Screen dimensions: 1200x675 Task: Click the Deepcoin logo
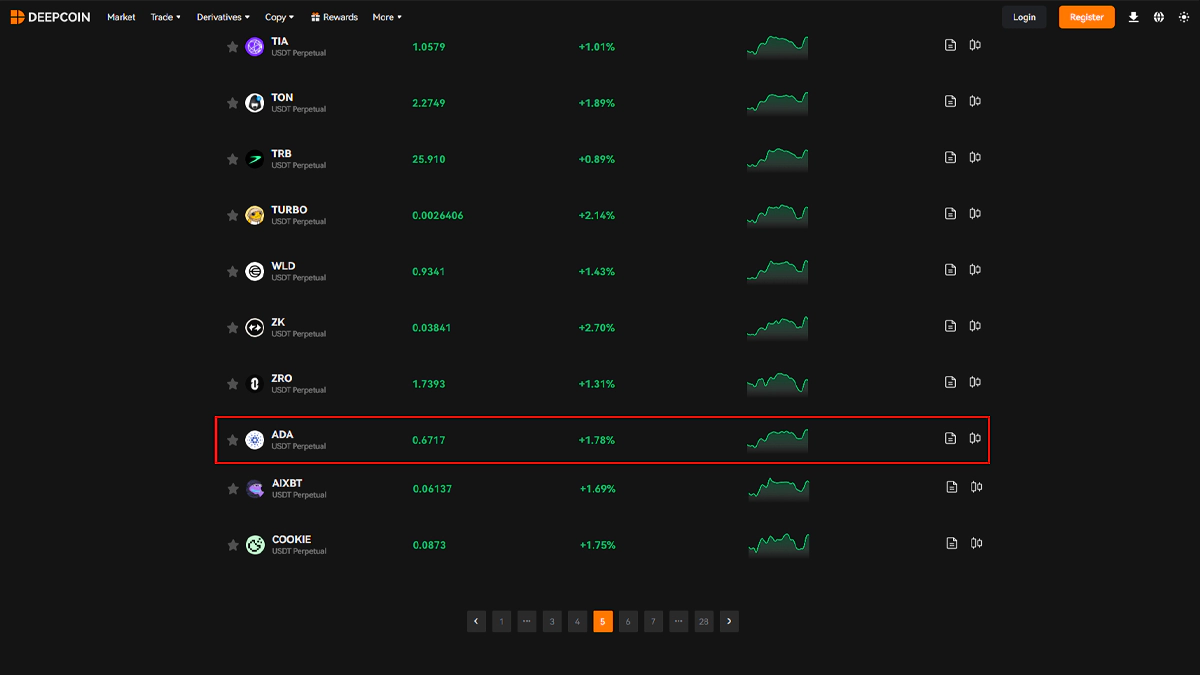point(52,17)
